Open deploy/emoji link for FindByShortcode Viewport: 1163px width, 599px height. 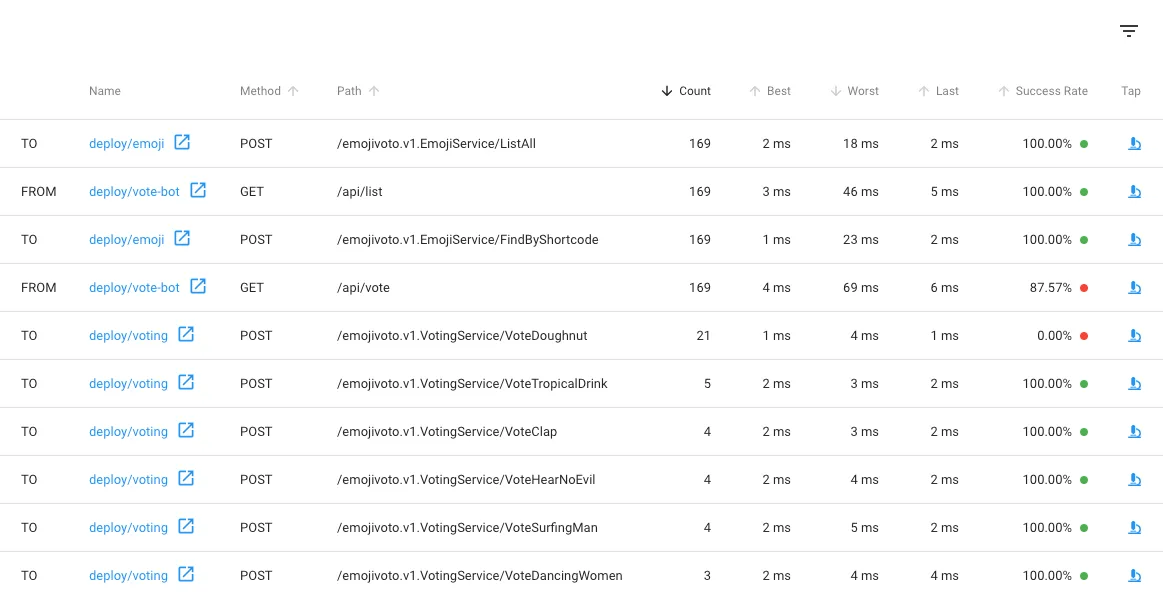coord(126,240)
